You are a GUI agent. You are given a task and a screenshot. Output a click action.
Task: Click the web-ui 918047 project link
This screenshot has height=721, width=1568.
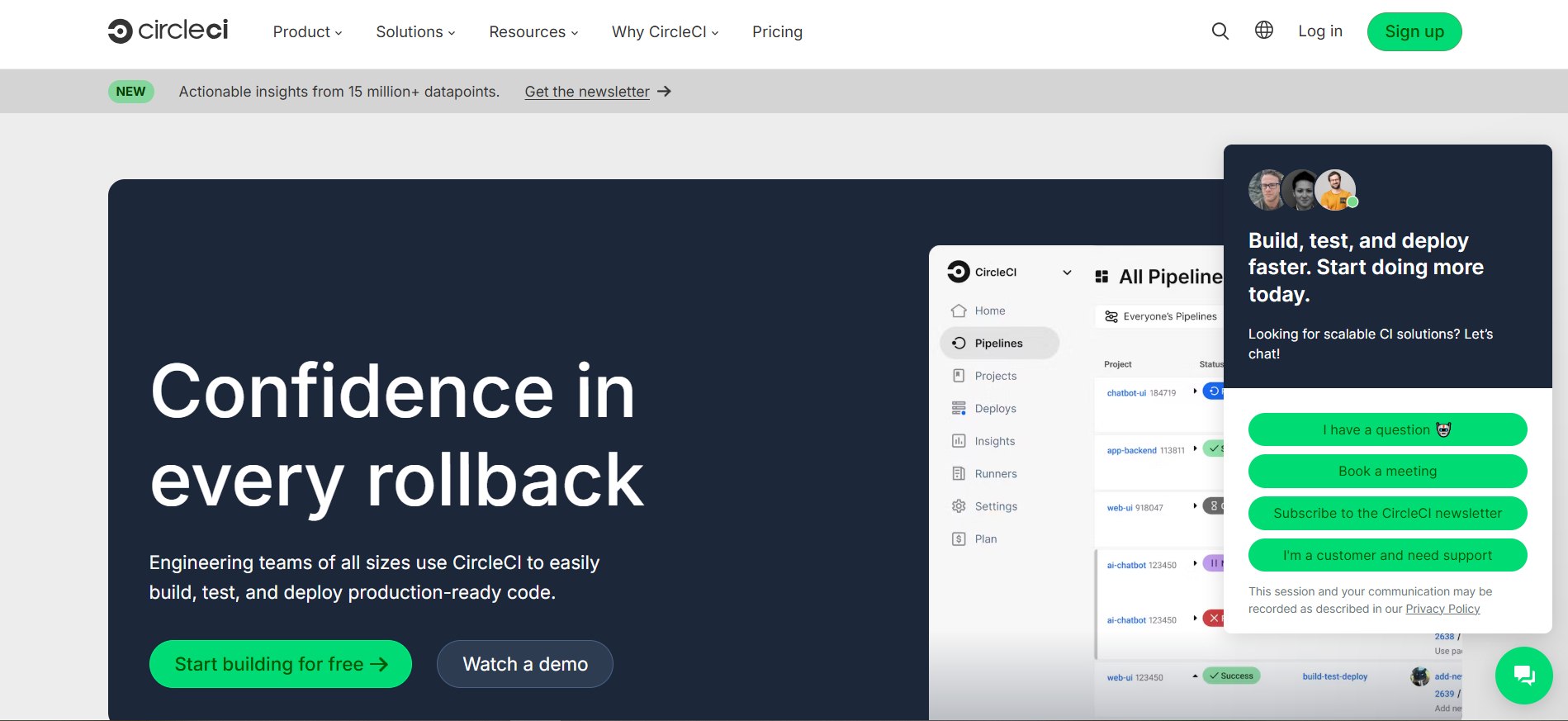[x=1135, y=508]
